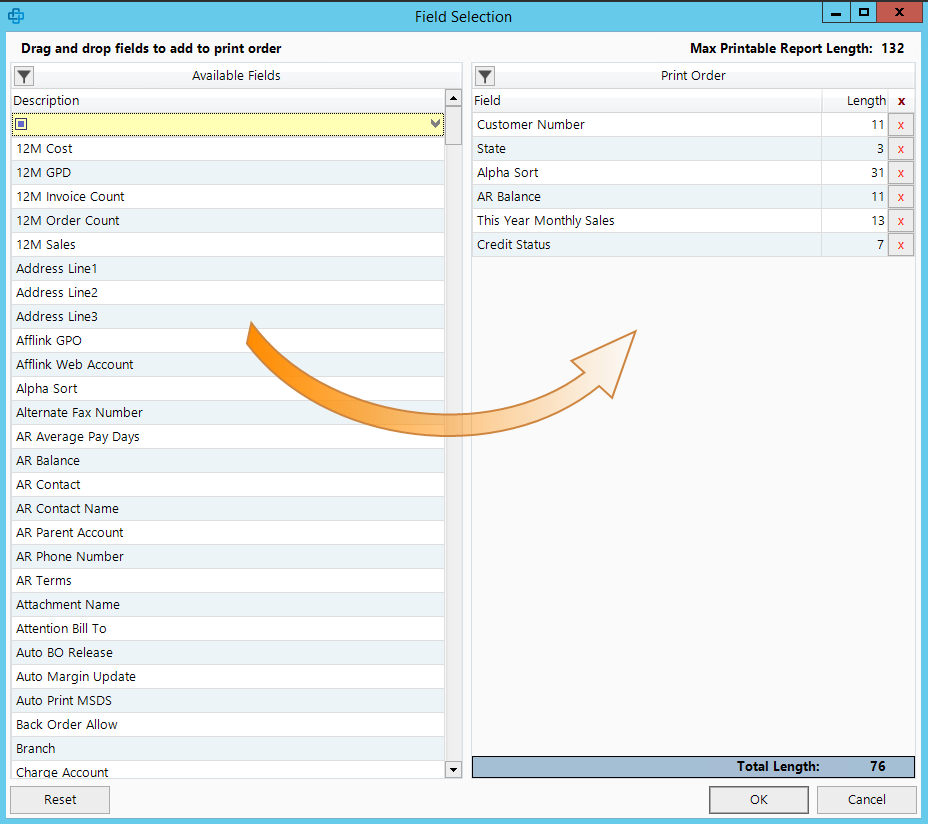Click the app logo in title bar
This screenshot has height=824, width=928.
[16, 16]
